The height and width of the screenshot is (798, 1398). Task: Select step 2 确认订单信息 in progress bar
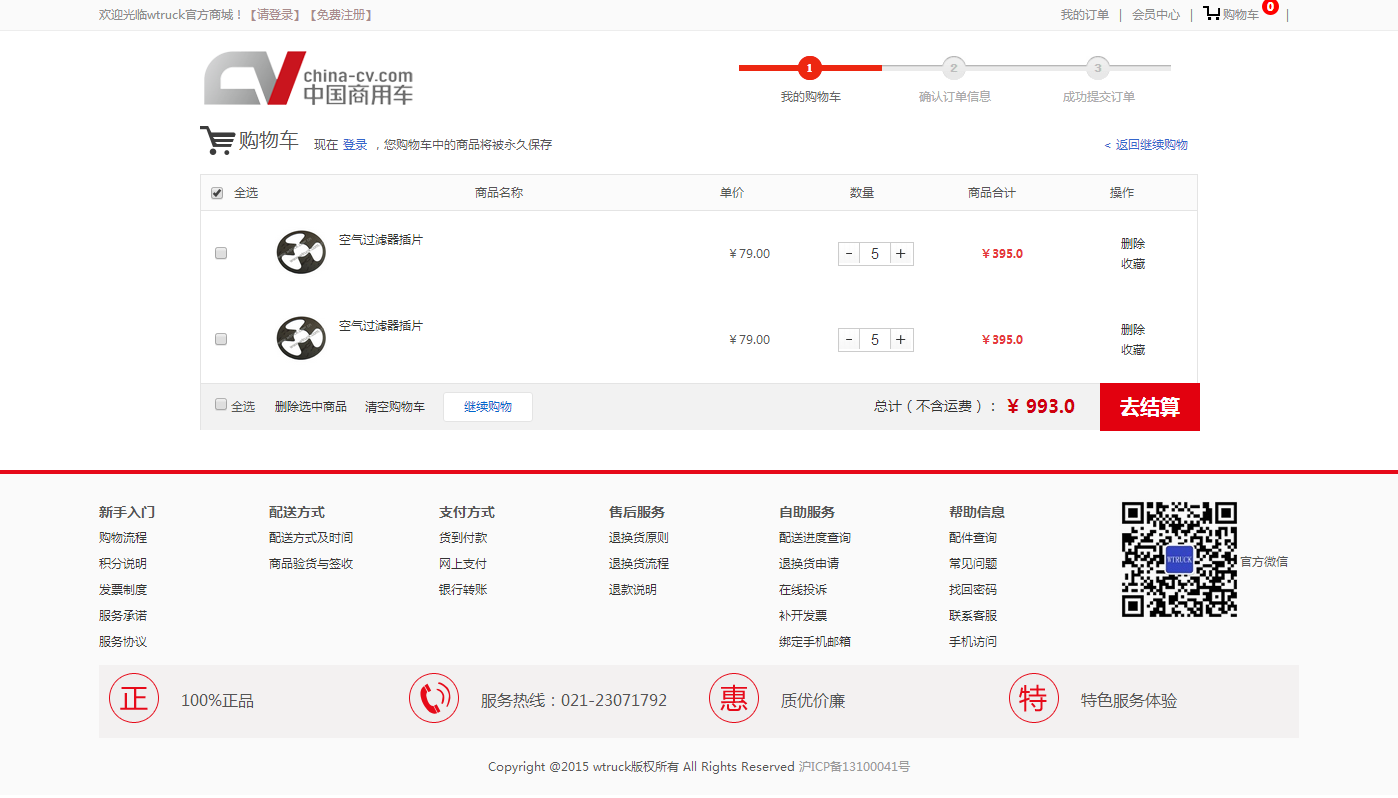pyautogui.click(x=954, y=69)
